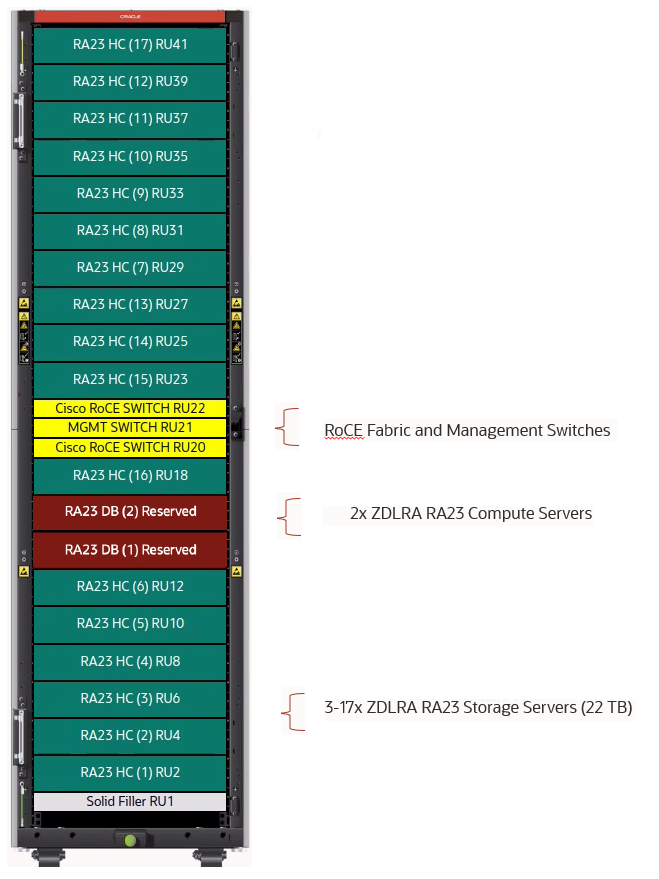Screen dimensions: 659x879
Task: Click the RA23 DB (1) Reserved block
Action: point(130,550)
